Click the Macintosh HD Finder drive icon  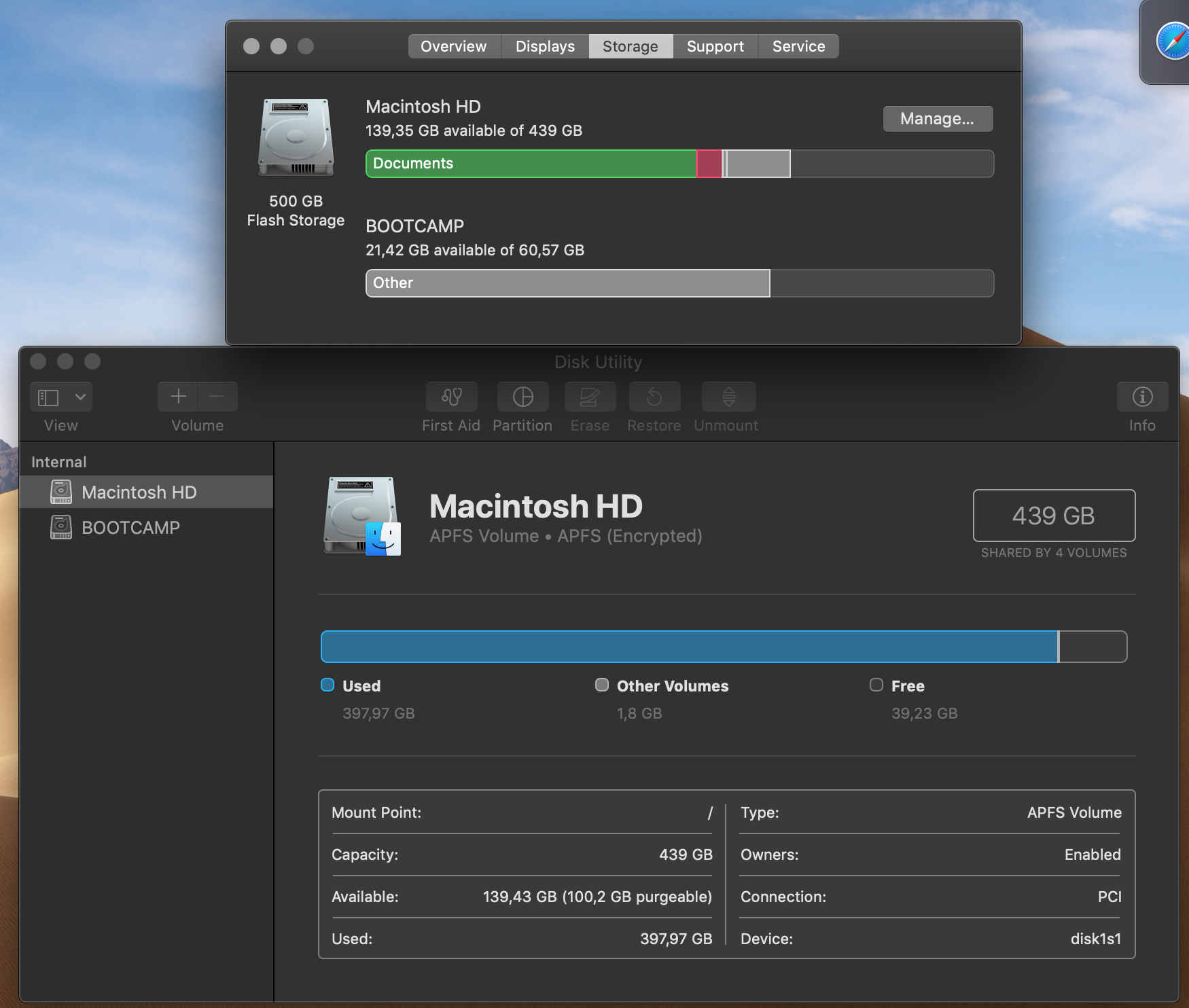point(361,516)
